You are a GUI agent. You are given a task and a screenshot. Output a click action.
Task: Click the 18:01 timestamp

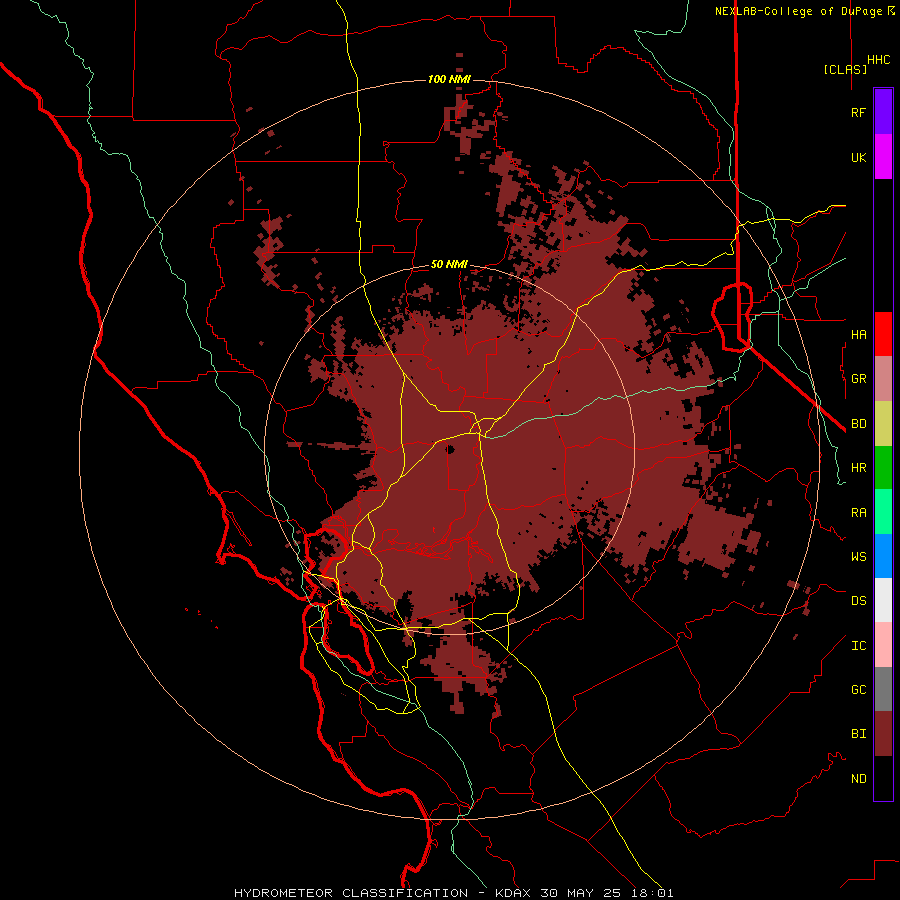click(x=654, y=893)
